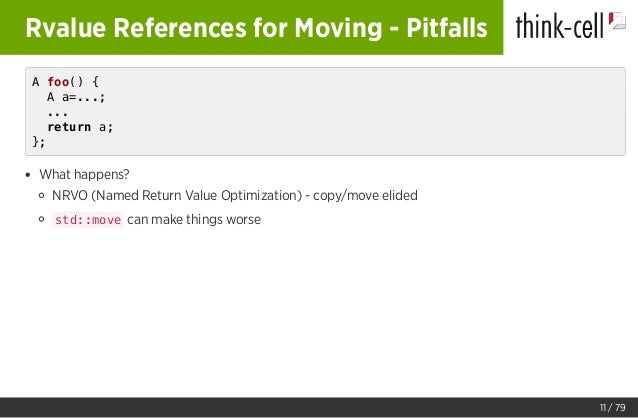638x418 pixels.
Task: Click the closing '};' in the code
Action: click(39, 142)
